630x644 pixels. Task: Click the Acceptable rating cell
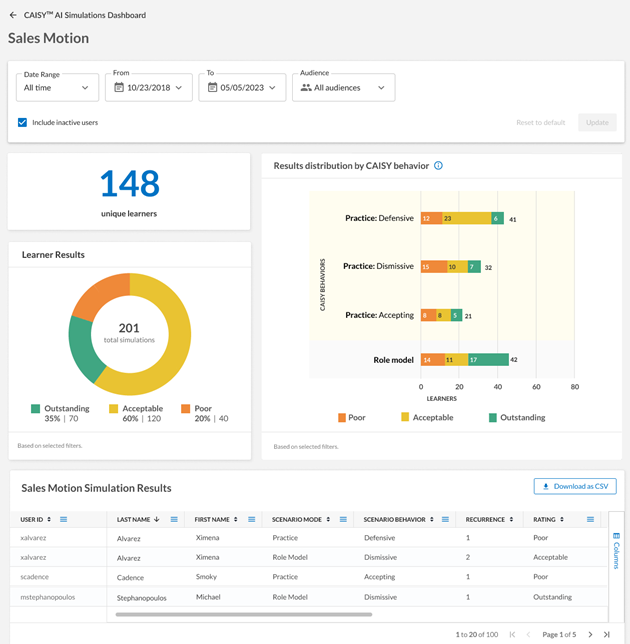[x=550, y=557]
